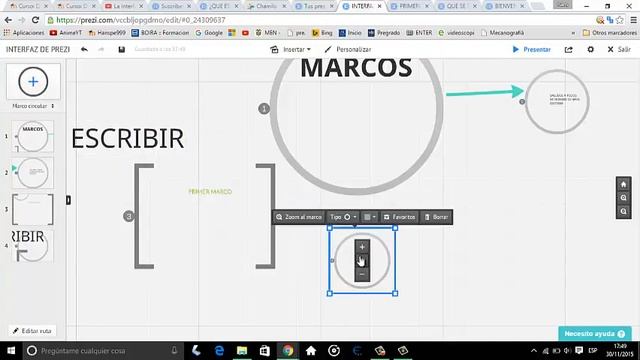The height and width of the screenshot is (360, 640).
Task: Click the undo arrow in Prezi toolbar
Action: (x=84, y=49)
